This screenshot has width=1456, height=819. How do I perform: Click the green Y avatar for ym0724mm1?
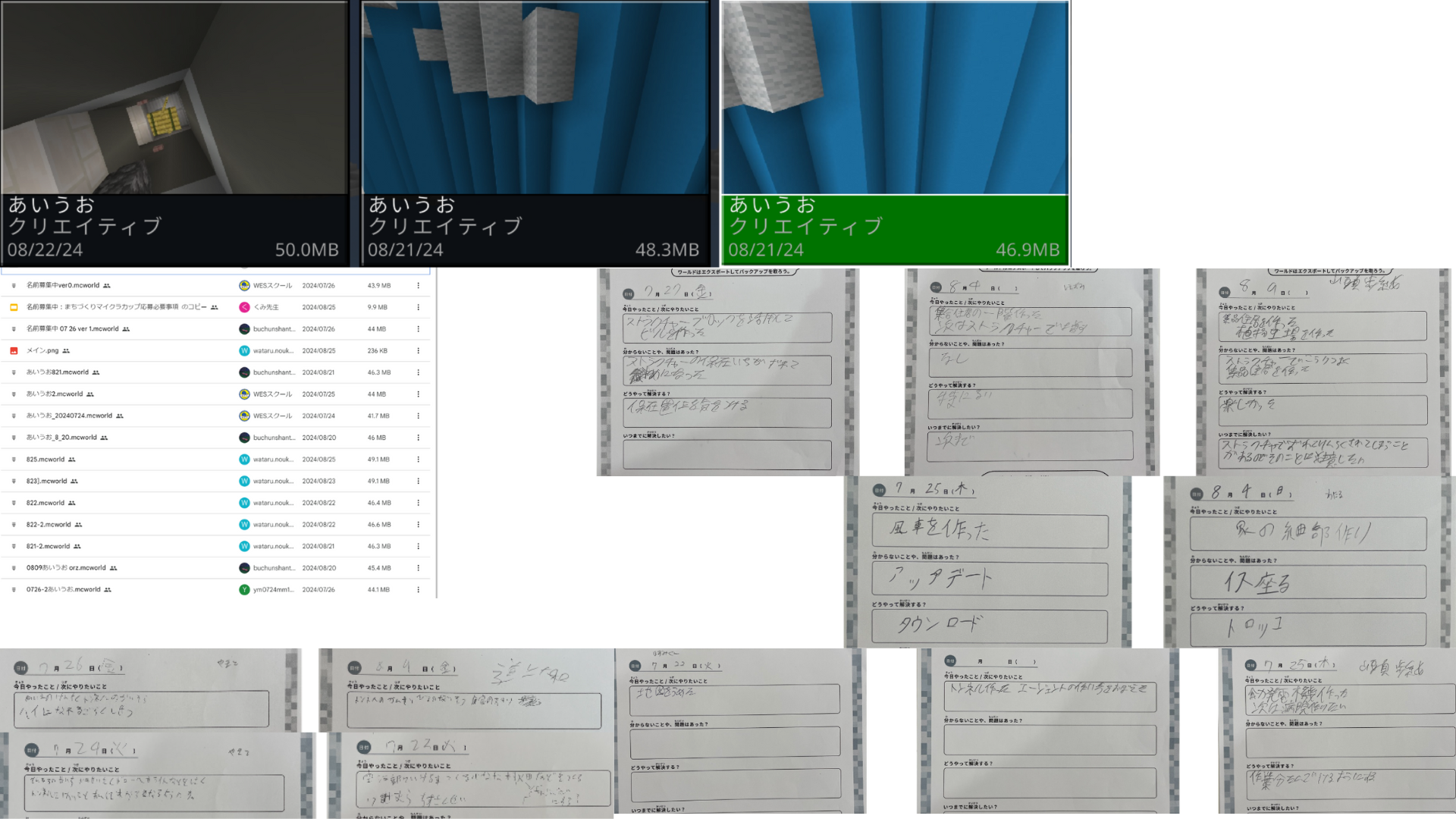pyautogui.click(x=244, y=589)
